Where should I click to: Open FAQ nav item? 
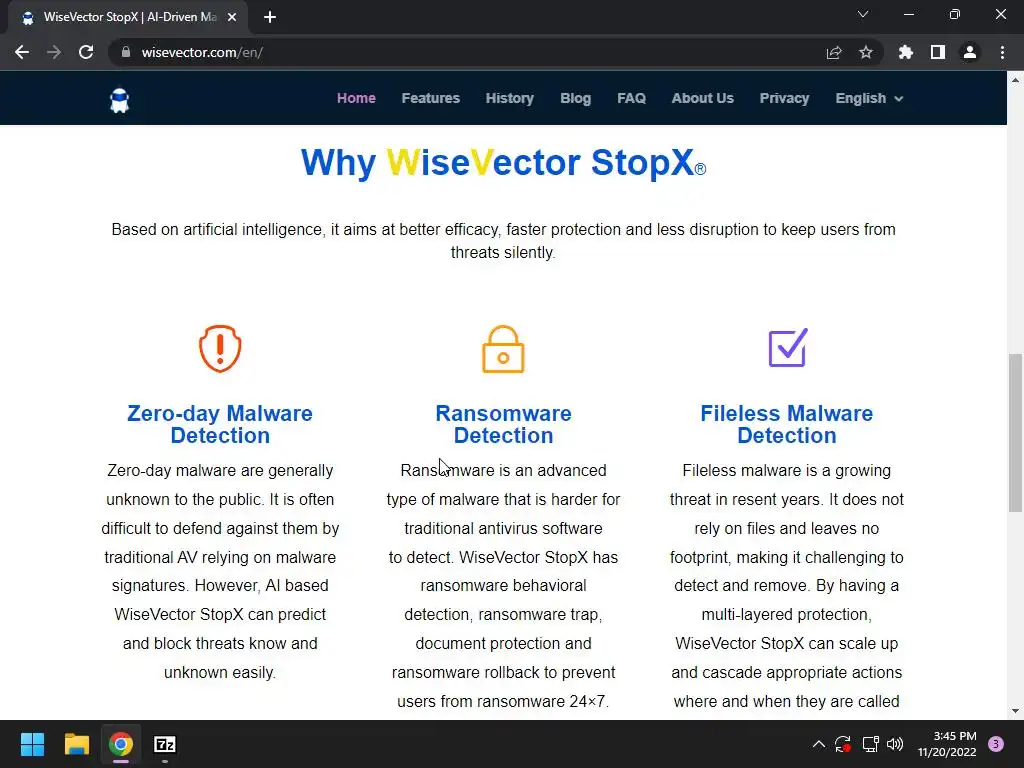(x=632, y=98)
